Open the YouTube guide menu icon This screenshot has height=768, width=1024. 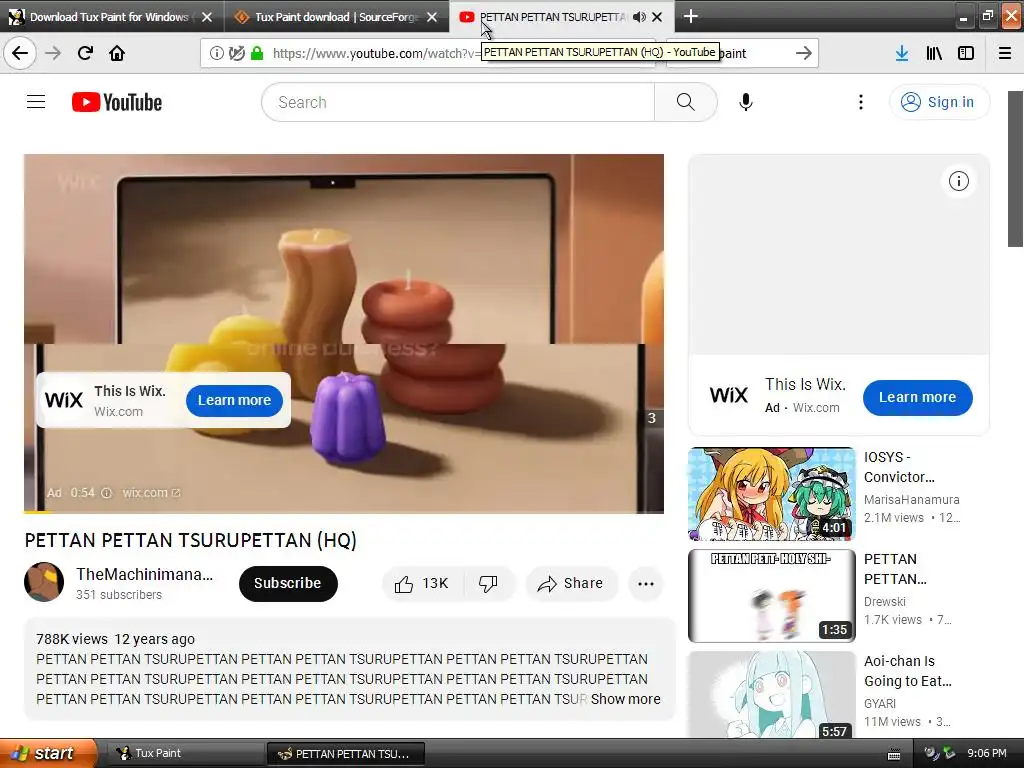pos(36,102)
